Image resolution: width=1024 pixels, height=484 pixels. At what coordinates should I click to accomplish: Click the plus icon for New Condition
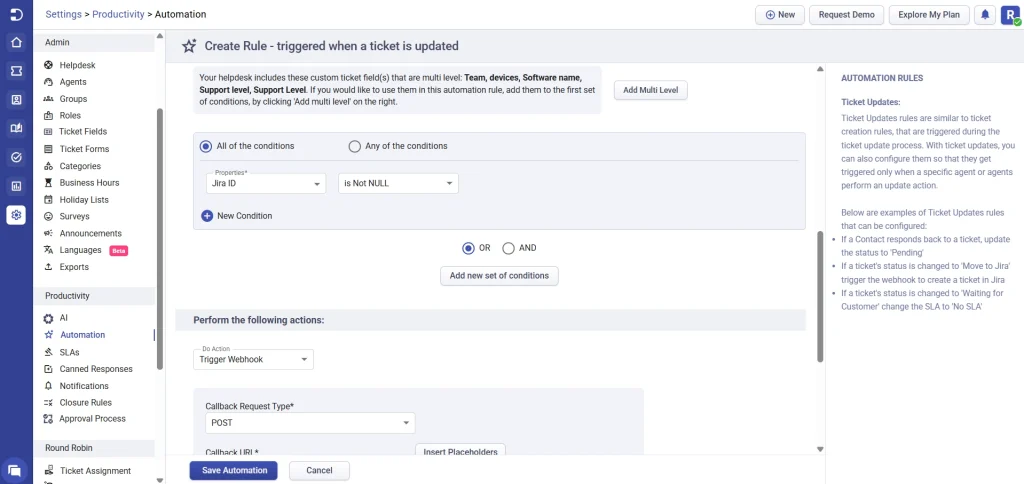(x=207, y=216)
